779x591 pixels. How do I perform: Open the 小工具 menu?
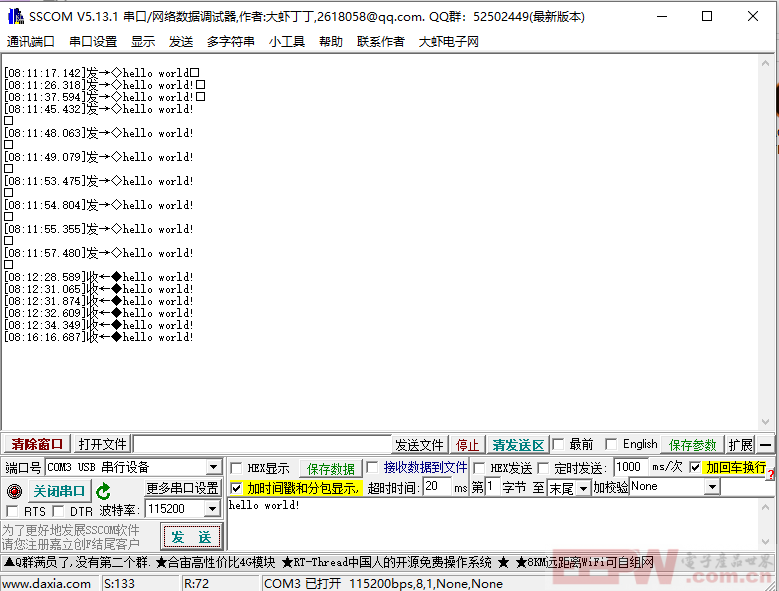pyautogui.click(x=287, y=41)
